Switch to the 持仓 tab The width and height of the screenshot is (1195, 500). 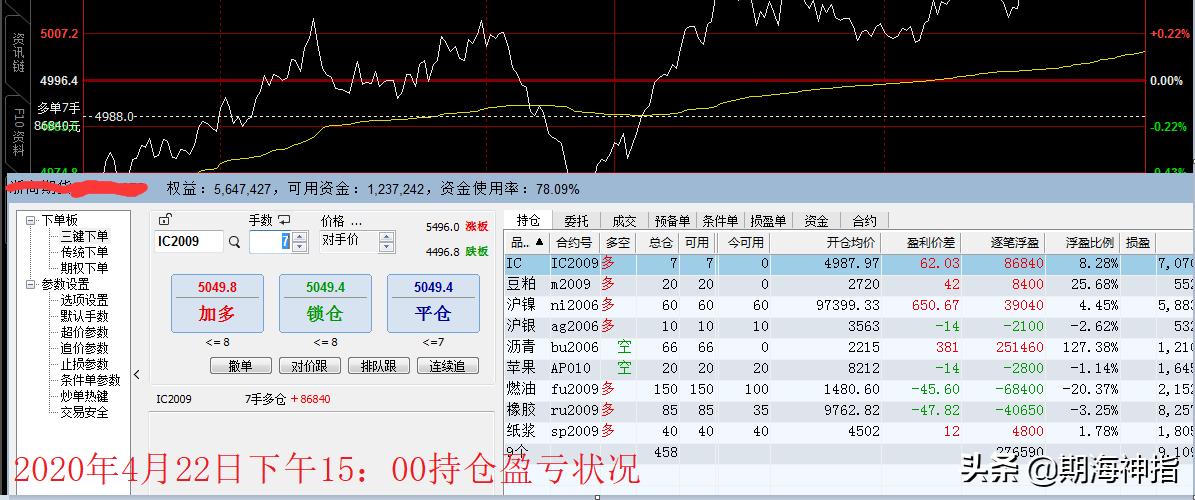[527, 221]
